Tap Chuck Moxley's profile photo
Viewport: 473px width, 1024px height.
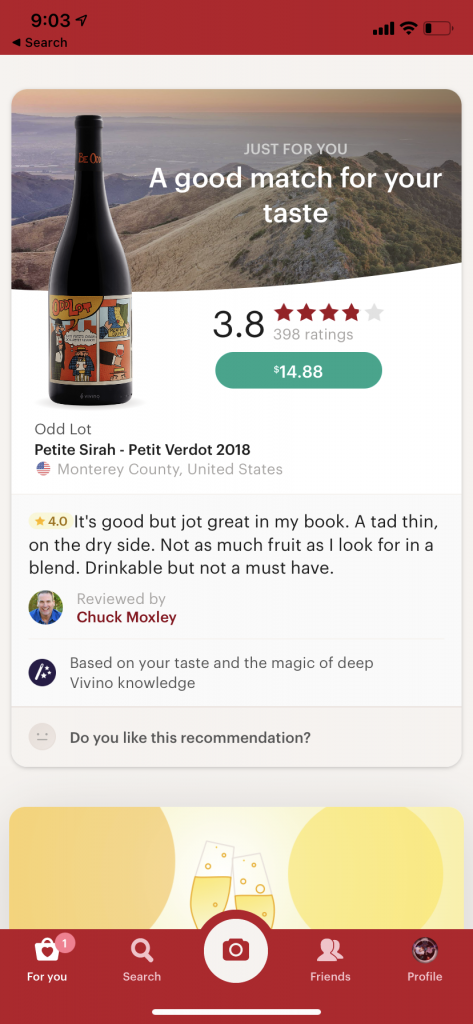coord(46,607)
